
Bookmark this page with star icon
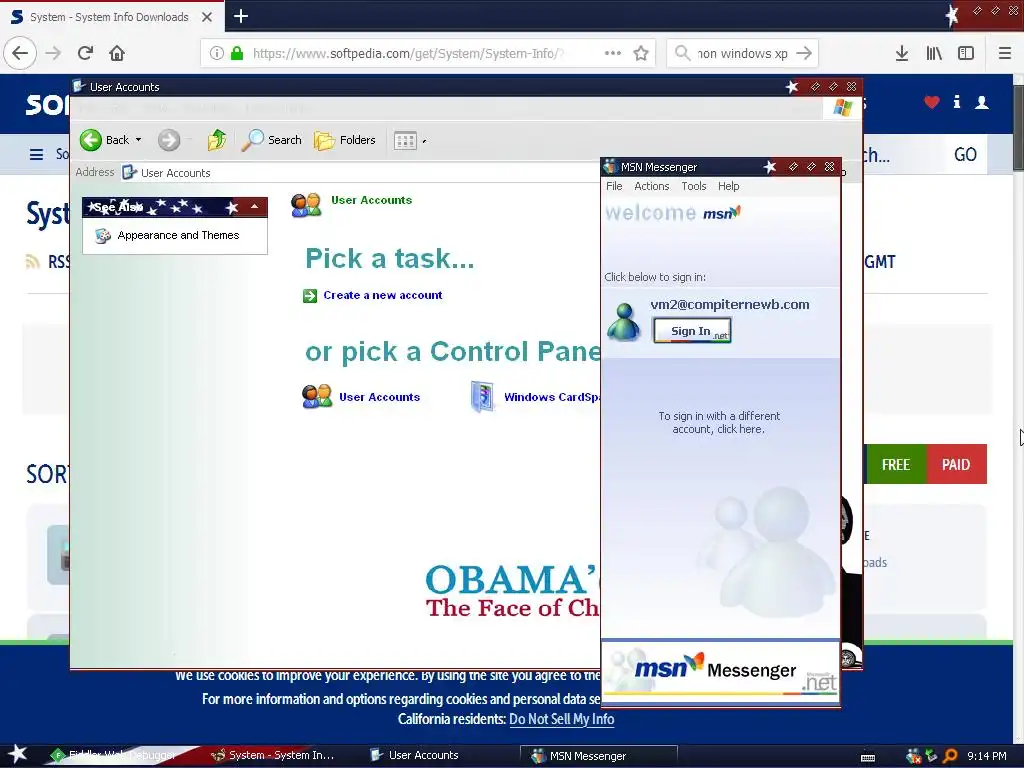(x=641, y=53)
